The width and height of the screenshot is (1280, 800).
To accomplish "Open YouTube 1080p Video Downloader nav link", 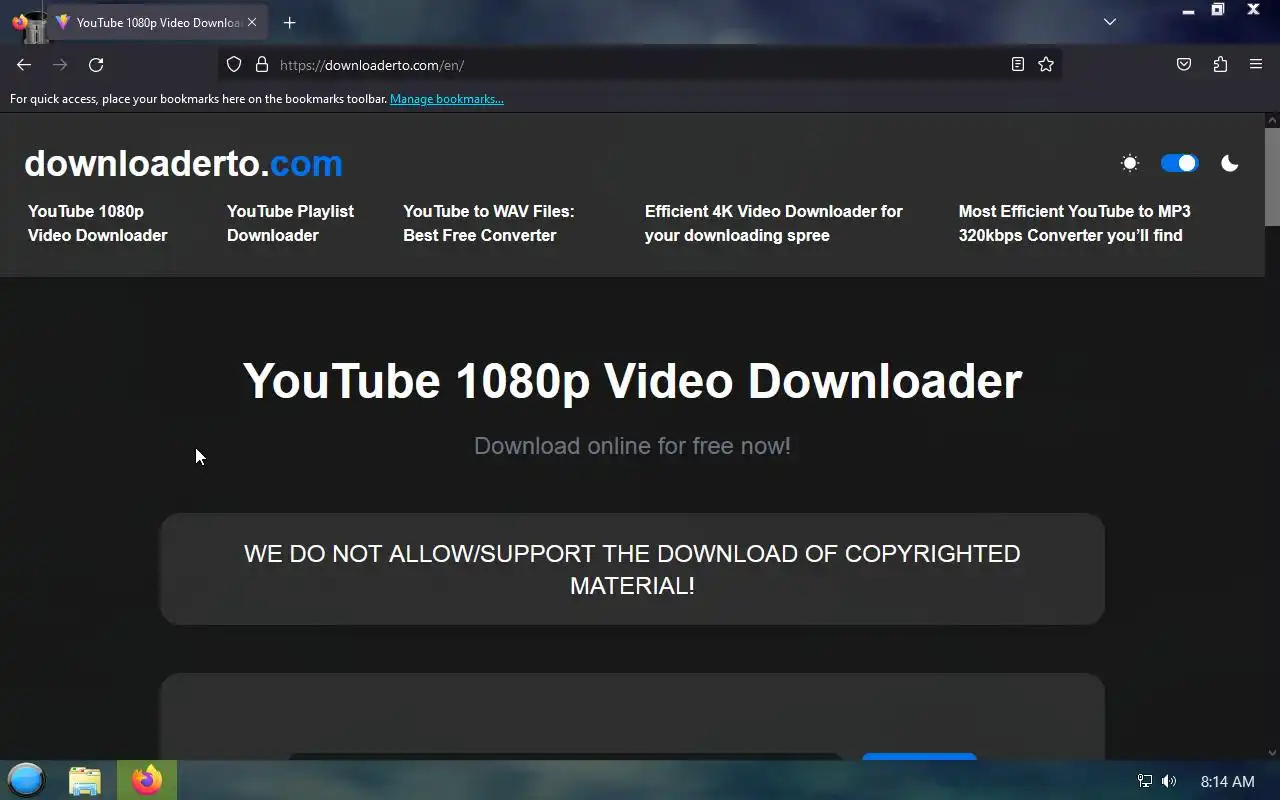I will [x=98, y=223].
